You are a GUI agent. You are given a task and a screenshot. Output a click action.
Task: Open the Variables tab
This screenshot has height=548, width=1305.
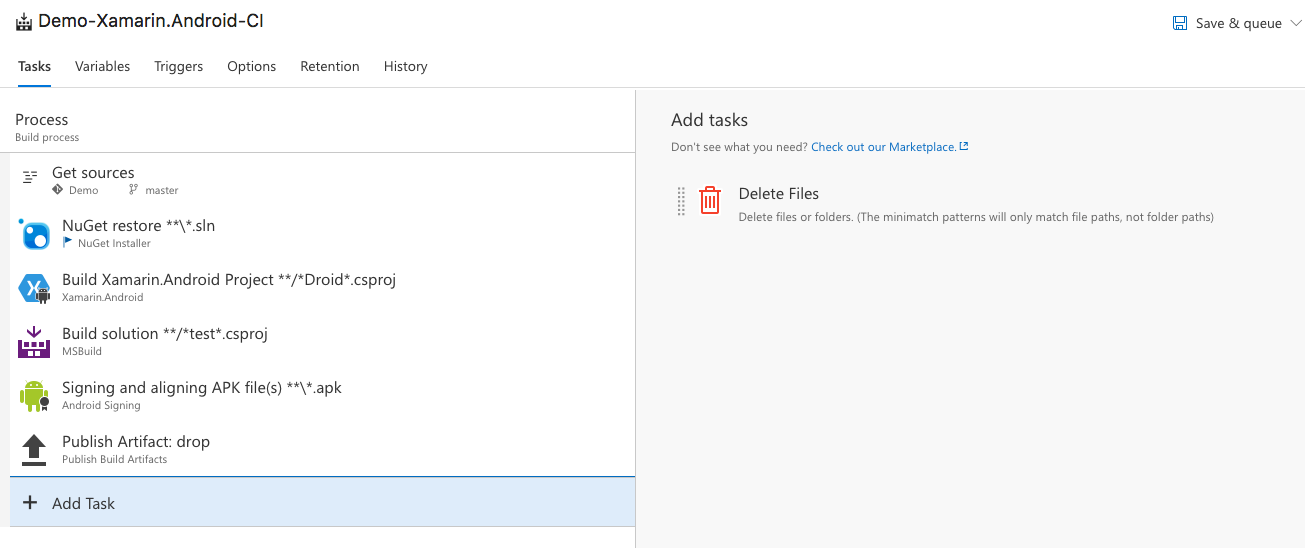102,66
